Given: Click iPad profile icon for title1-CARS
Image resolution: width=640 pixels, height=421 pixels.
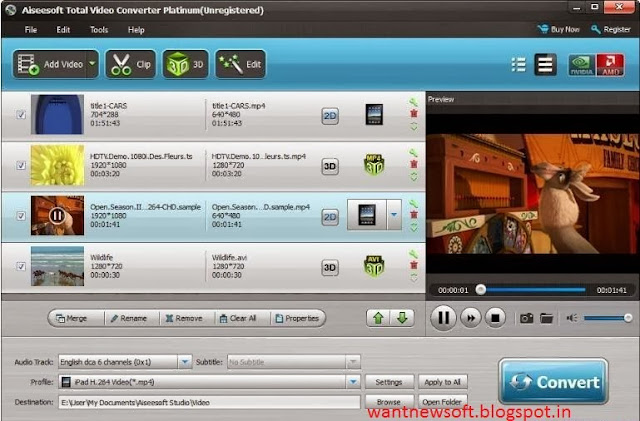Looking at the screenshot, I should (374, 115).
